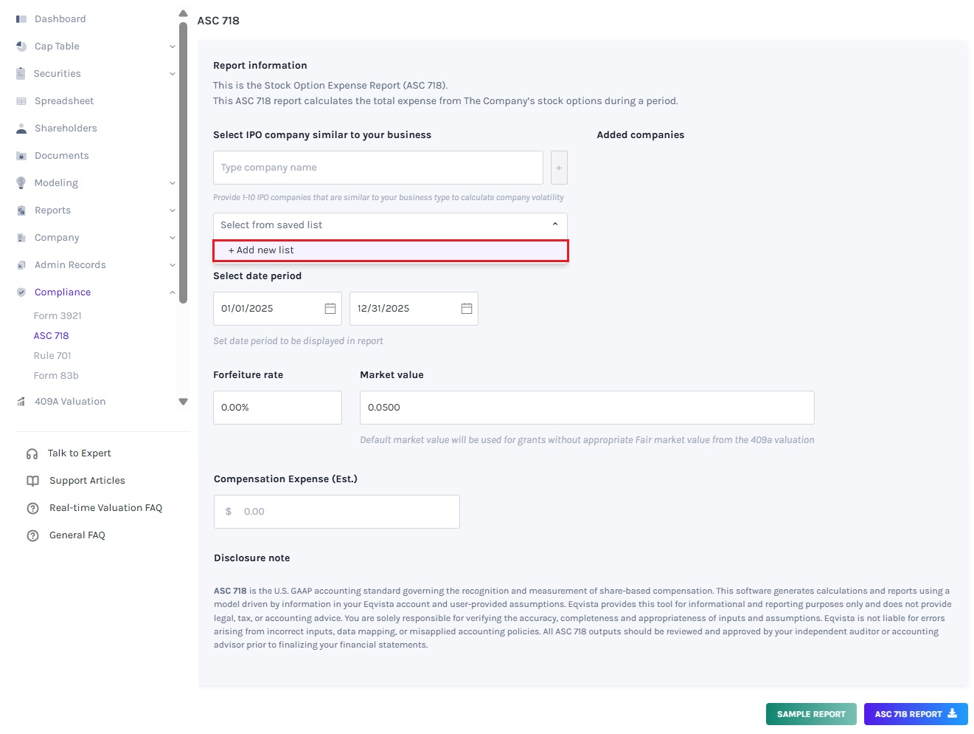Click the SAMPLE REPORT button
Viewport: 974px width, 734px height.
click(x=811, y=714)
